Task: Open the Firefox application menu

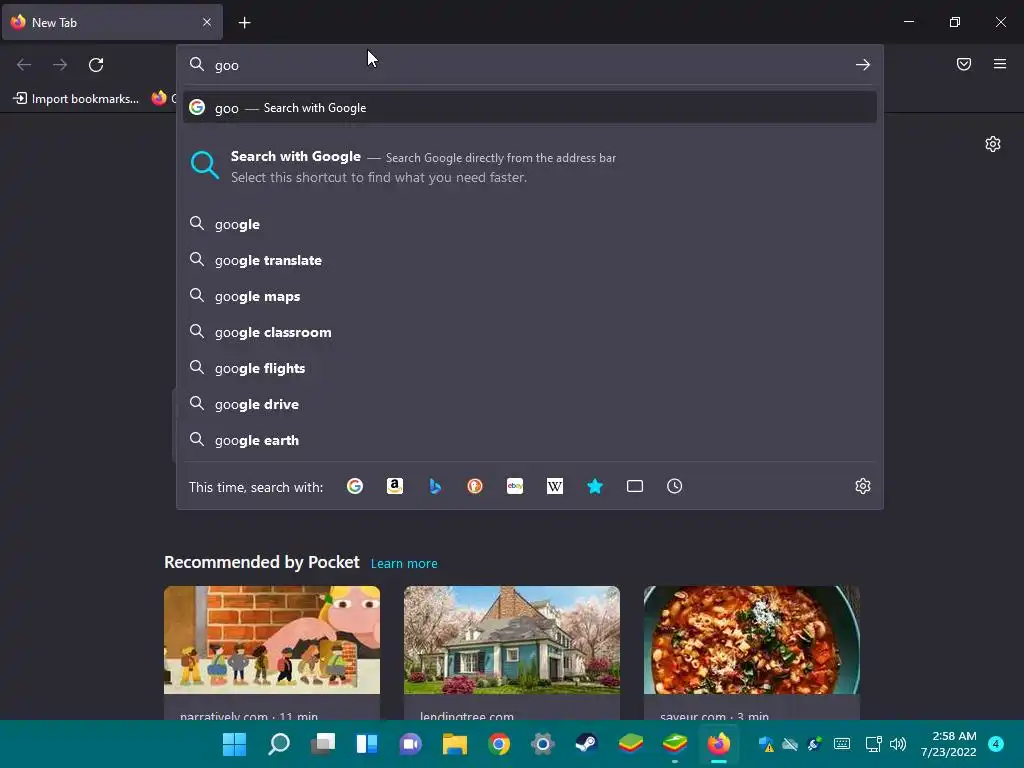Action: (x=1000, y=64)
